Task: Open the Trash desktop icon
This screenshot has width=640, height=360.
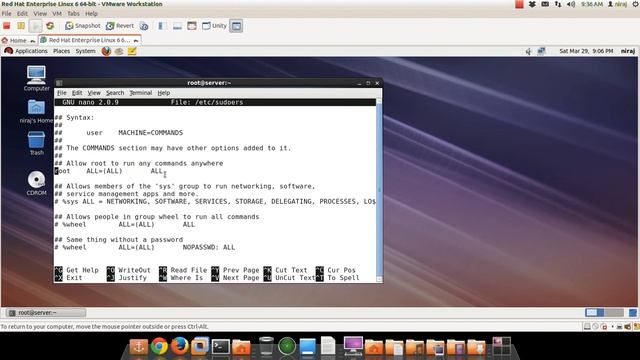Action: tap(36, 143)
